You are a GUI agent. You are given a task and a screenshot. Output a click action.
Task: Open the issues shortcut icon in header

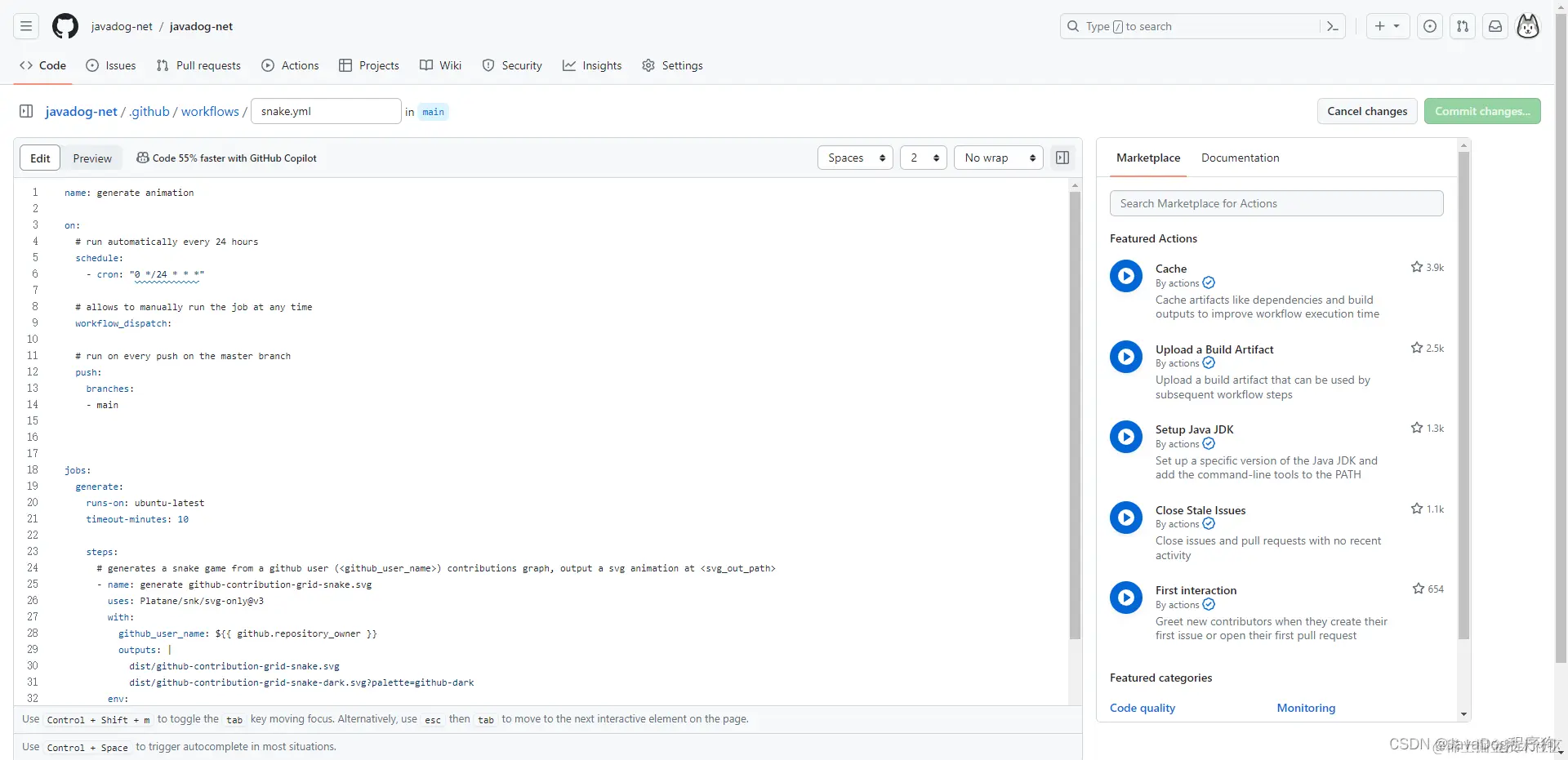pos(1430,26)
